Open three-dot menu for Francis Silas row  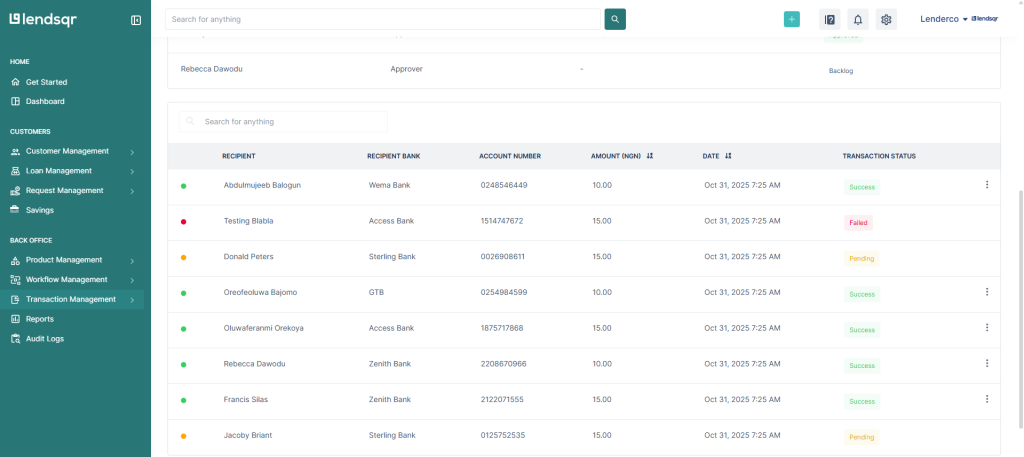(986, 399)
